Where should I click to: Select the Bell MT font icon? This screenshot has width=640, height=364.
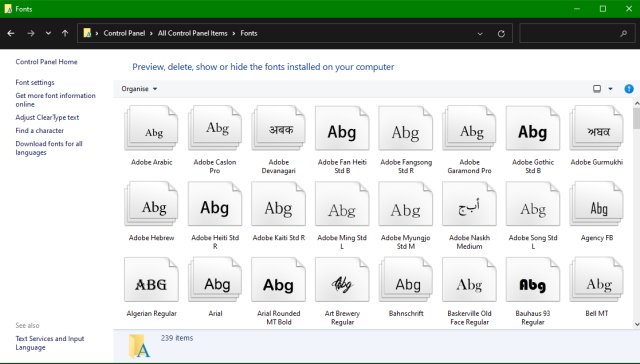coord(596,280)
